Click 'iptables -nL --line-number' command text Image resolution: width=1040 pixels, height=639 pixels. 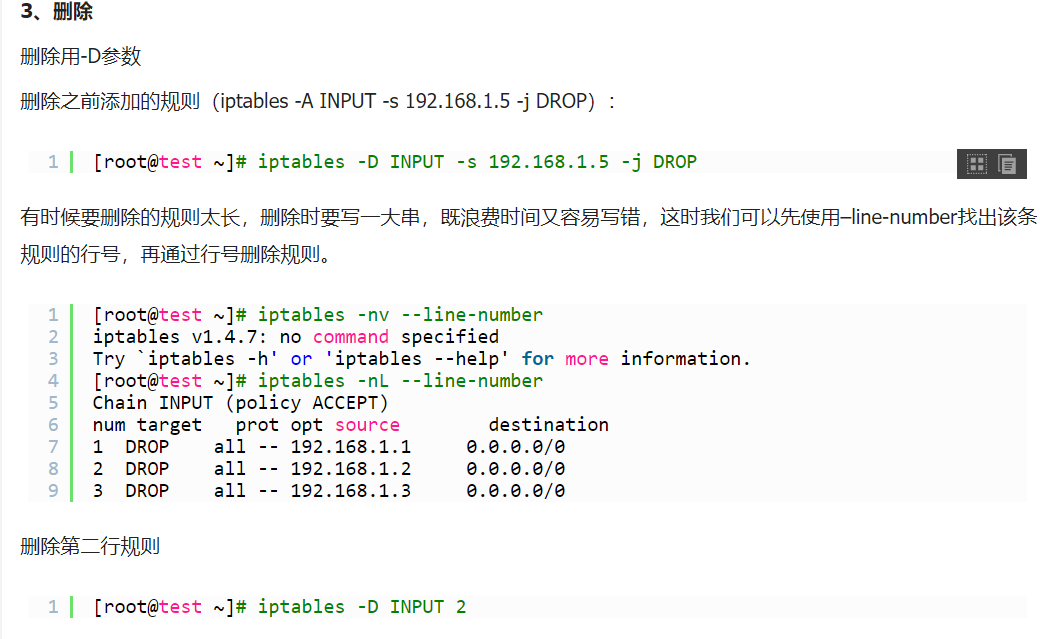[400, 381]
